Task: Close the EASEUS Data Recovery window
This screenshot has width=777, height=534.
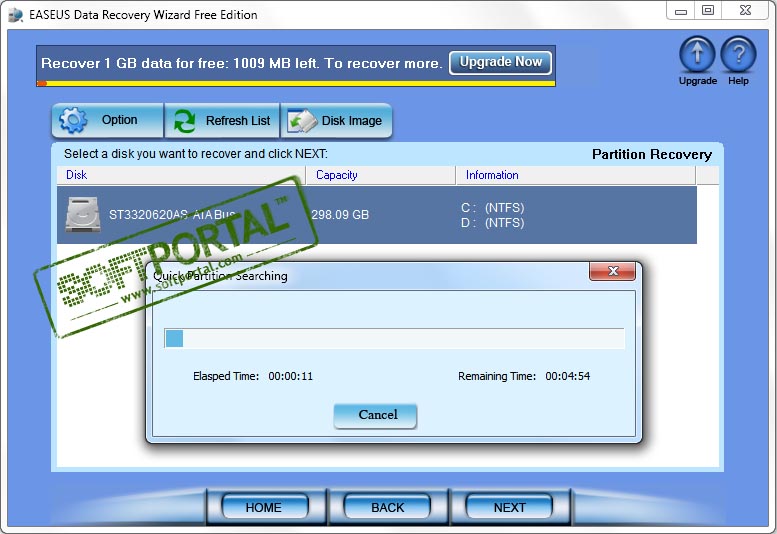Action: (x=745, y=10)
